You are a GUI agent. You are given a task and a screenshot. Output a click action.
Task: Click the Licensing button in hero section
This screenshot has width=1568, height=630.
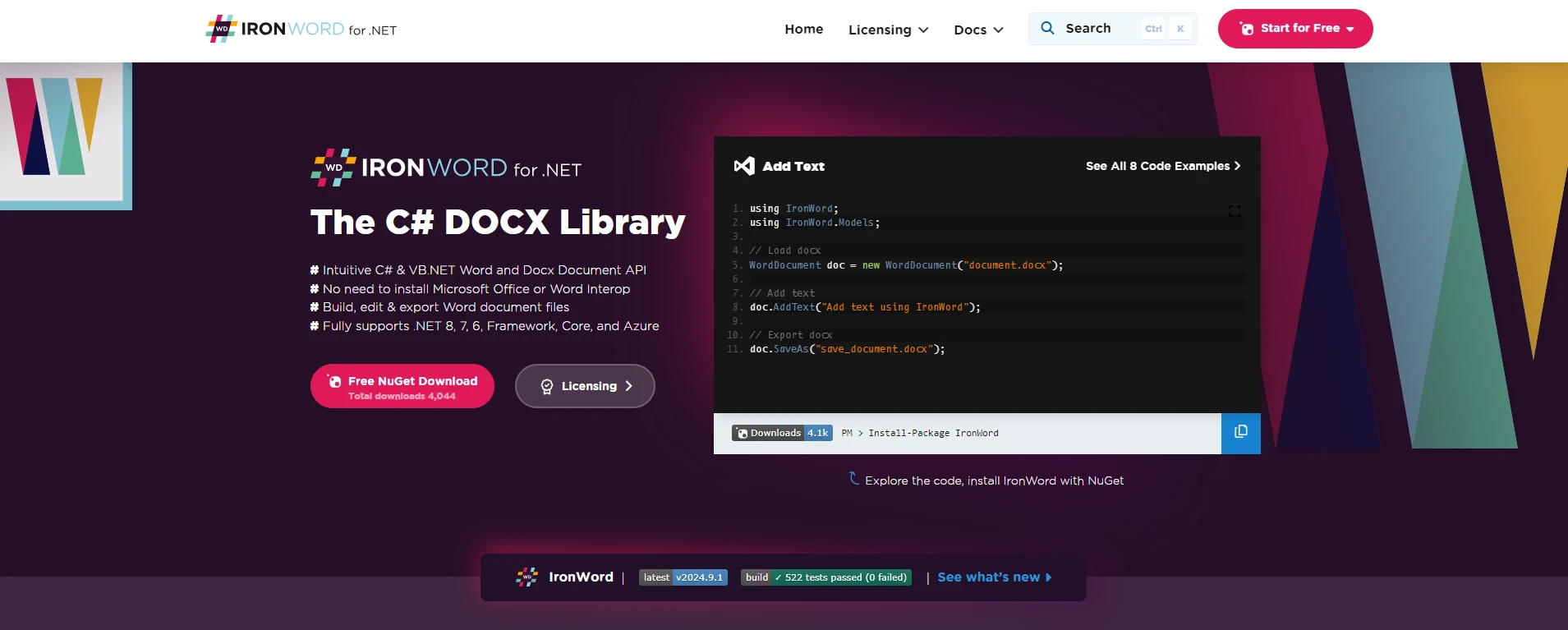click(584, 386)
